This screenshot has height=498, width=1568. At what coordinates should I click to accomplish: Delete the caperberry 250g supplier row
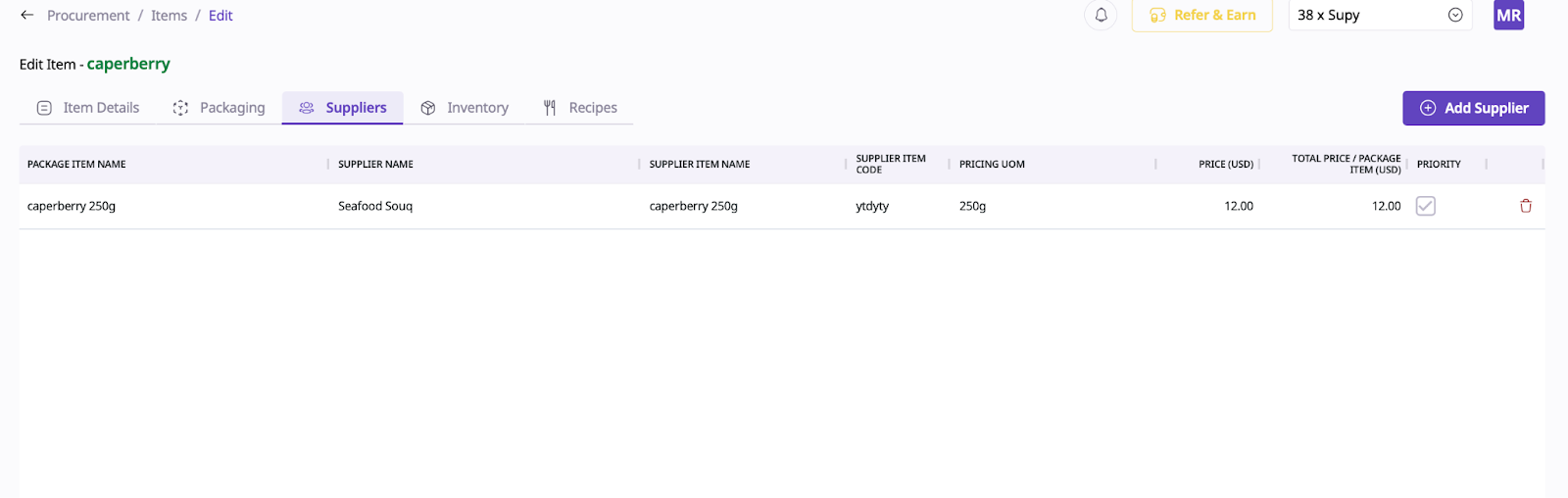(1525, 206)
